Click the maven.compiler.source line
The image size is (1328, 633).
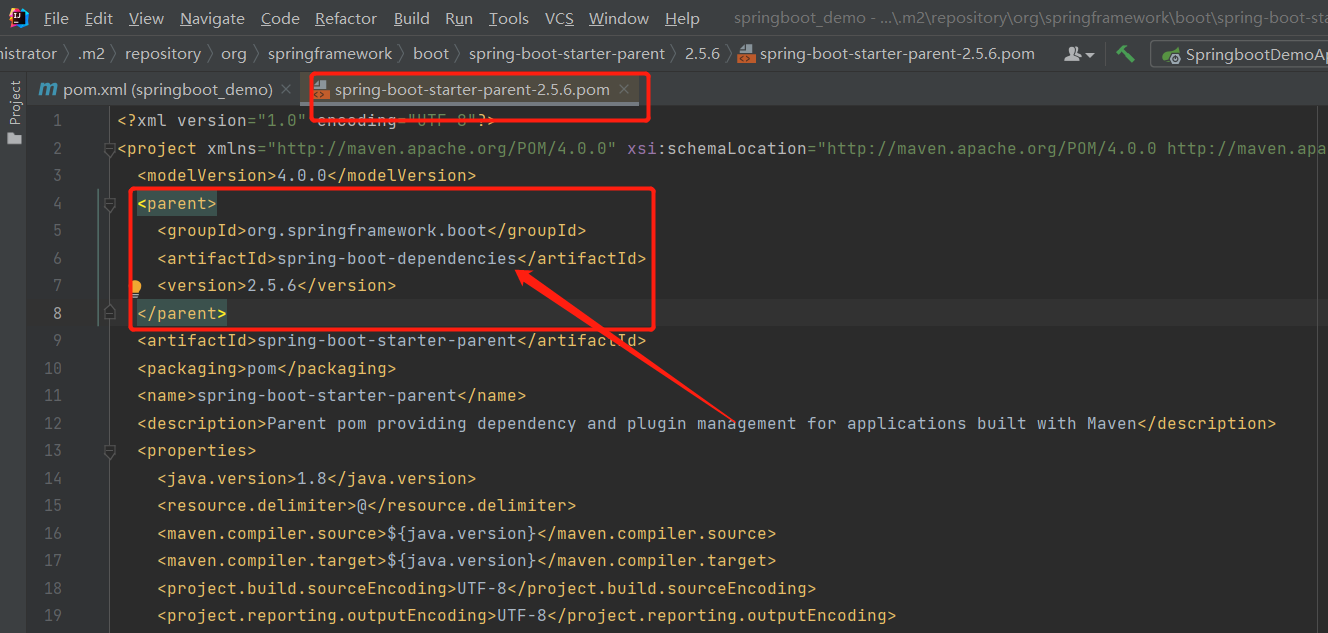(466, 534)
